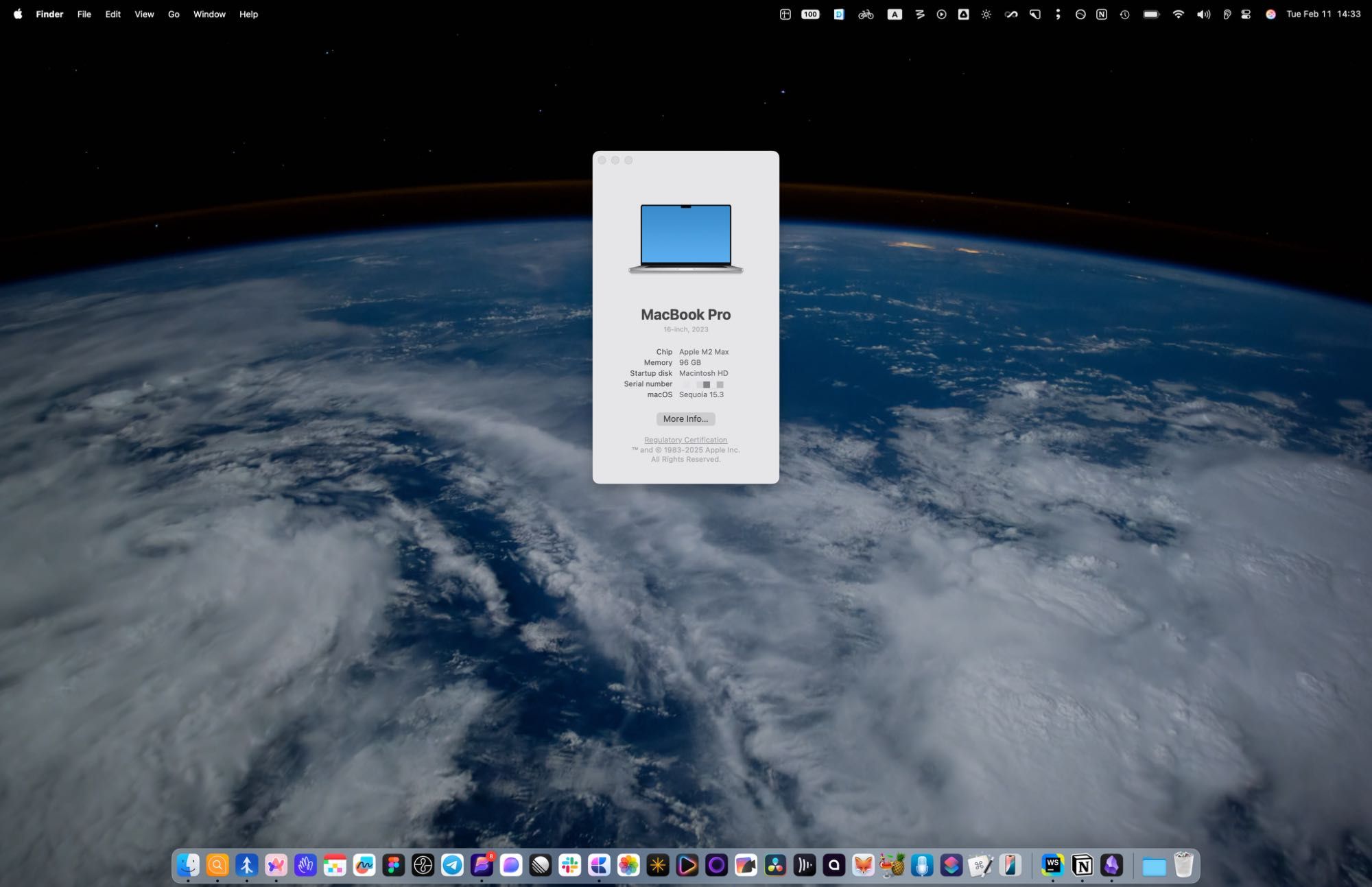Screen dimensions: 1372x887
Task: Open the Edit menu
Action: (x=113, y=14)
